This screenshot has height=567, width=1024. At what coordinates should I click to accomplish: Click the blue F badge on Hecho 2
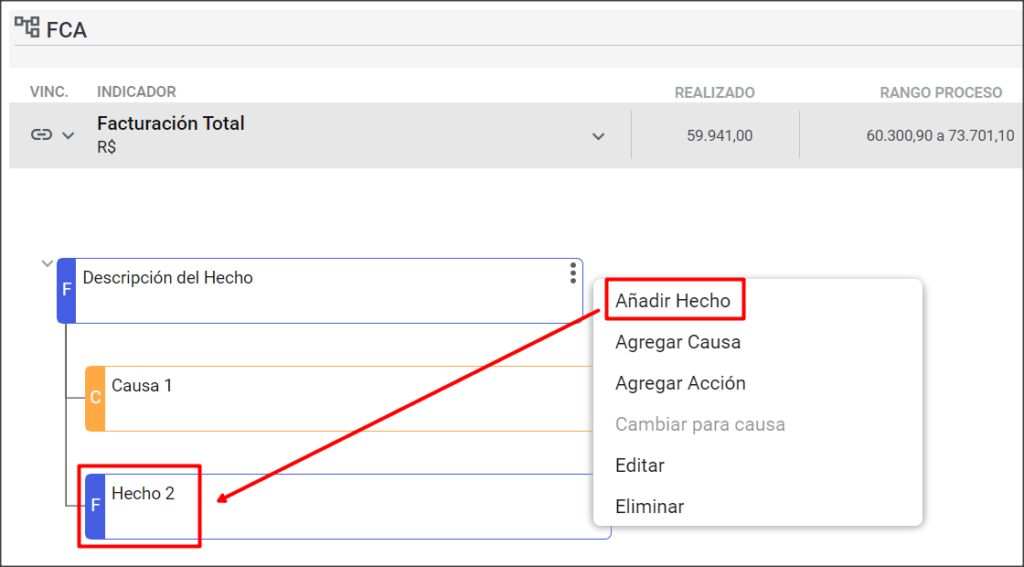point(95,506)
